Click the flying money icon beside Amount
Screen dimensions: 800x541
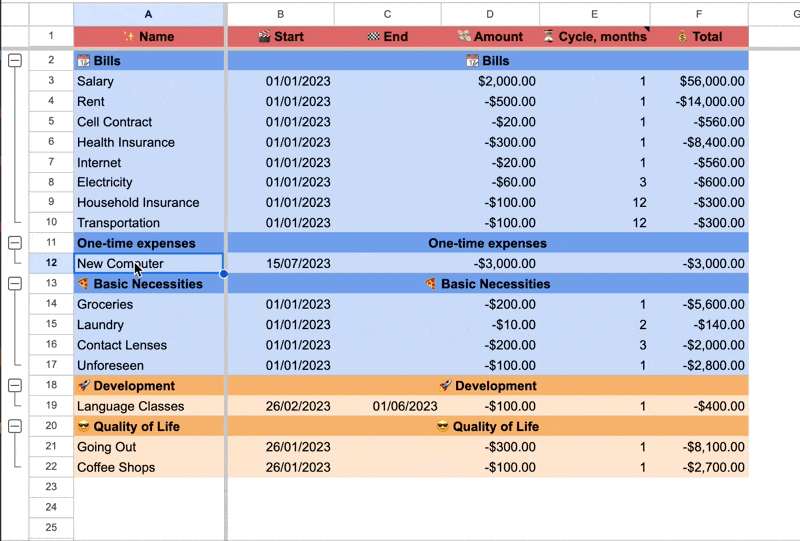click(464, 37)
